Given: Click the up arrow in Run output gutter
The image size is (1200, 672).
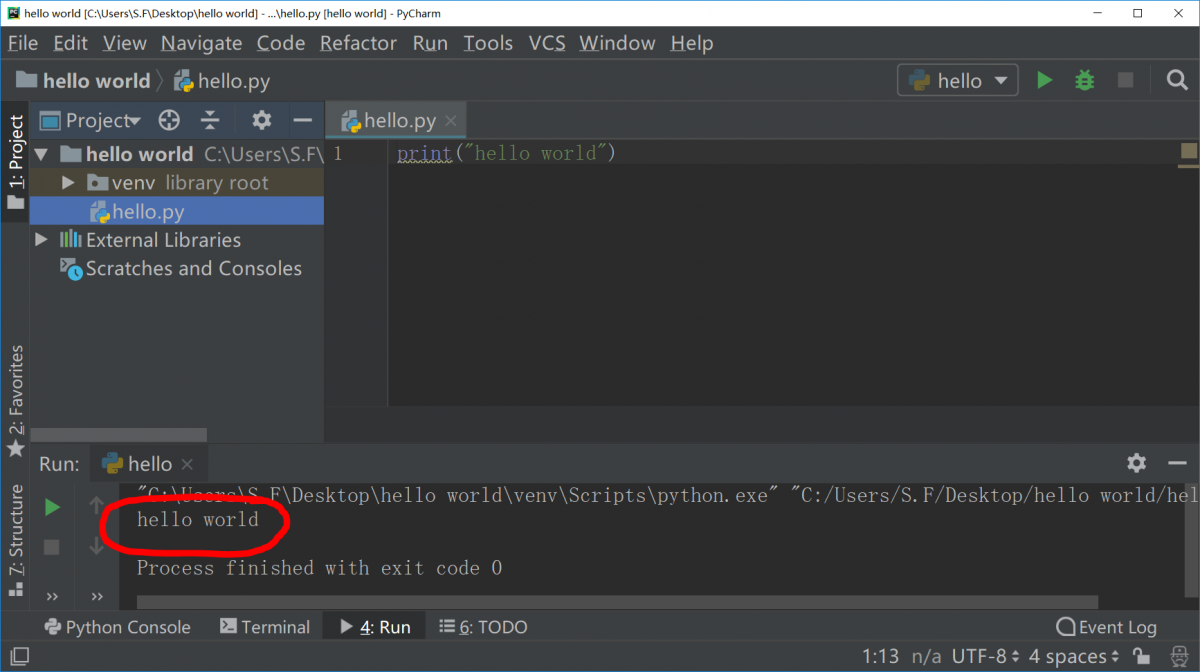Looking at the screenshot, I should tap(97, 506).
